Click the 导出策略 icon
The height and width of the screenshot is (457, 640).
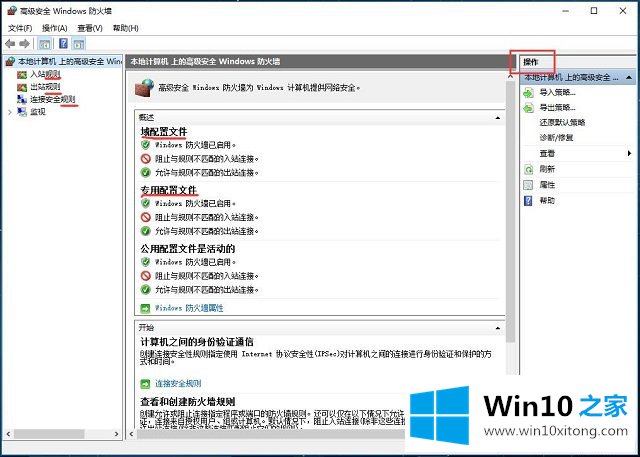click(528, 108)
